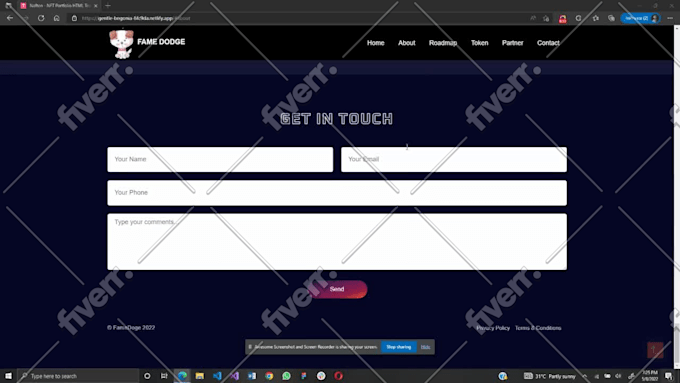Open the Token menu item
The image size is (680, 383).
[x=480, y=43]
